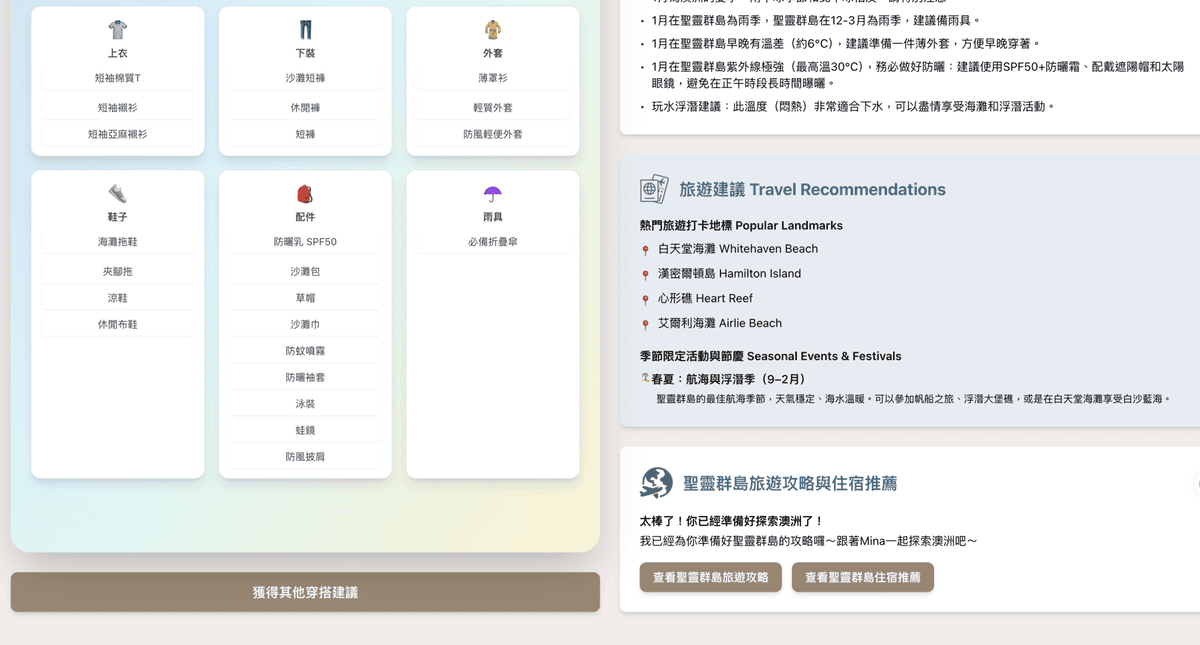Click the purple umbrella icon above 雨具
Viewport: 1200px width, 645px height.
pos(493,194)
